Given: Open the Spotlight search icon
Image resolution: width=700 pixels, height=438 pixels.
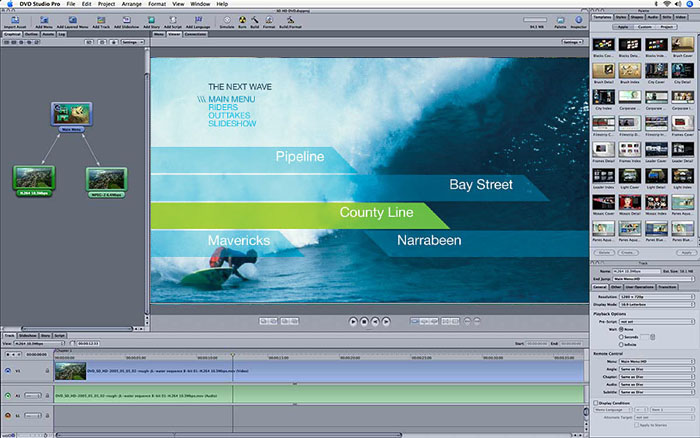Looking at the screenshot, I should [689, 4].
